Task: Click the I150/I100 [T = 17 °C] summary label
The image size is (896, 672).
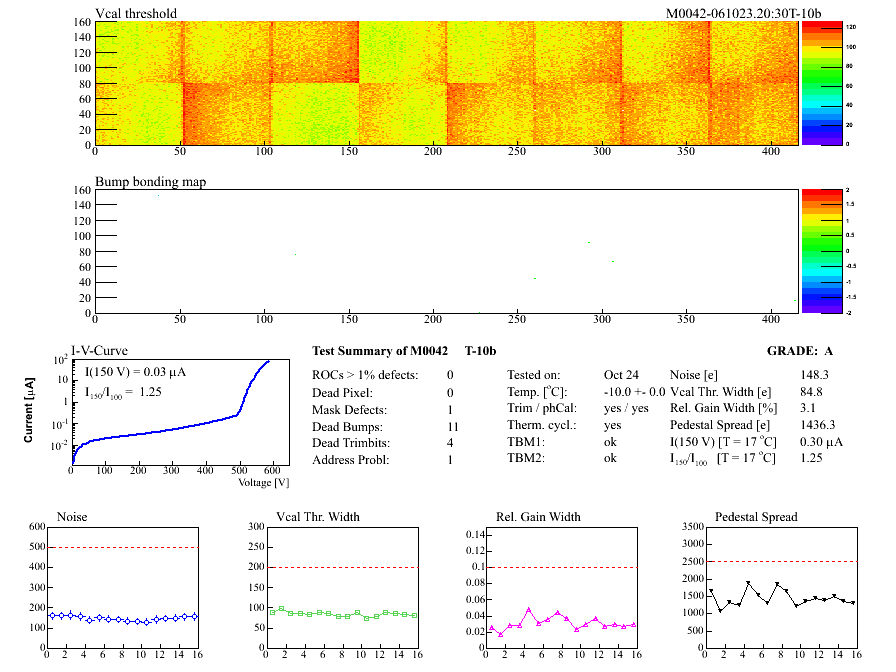Action: 723,458
